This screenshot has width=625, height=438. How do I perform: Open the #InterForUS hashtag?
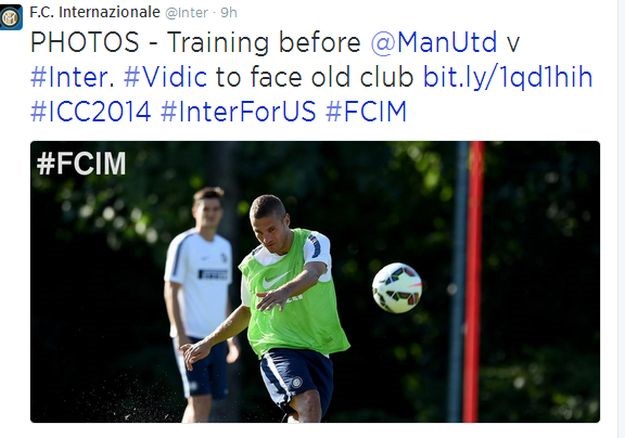(x=238, y=111)
